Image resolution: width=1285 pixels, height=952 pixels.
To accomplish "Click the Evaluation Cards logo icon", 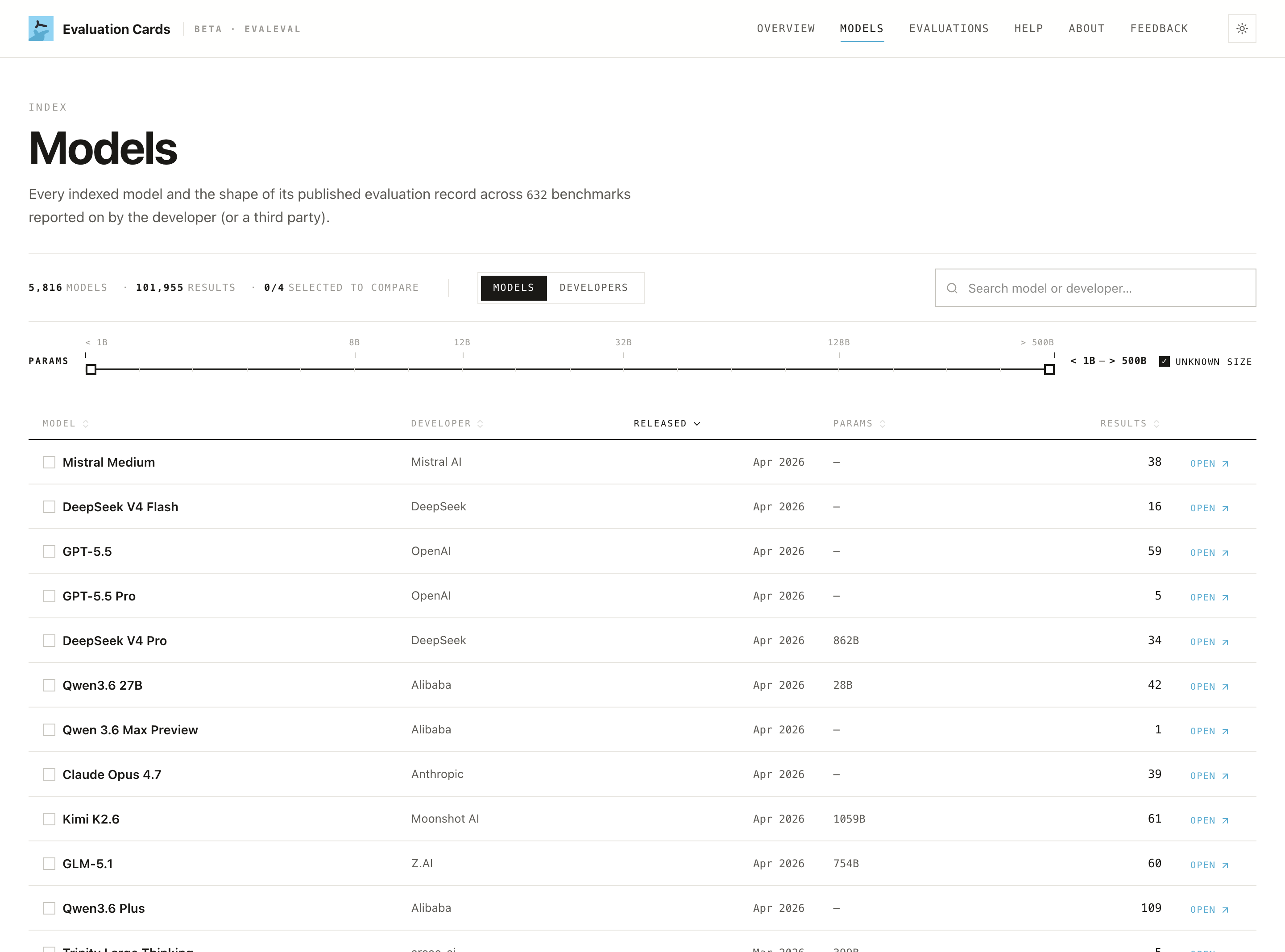I will (41, 28).
